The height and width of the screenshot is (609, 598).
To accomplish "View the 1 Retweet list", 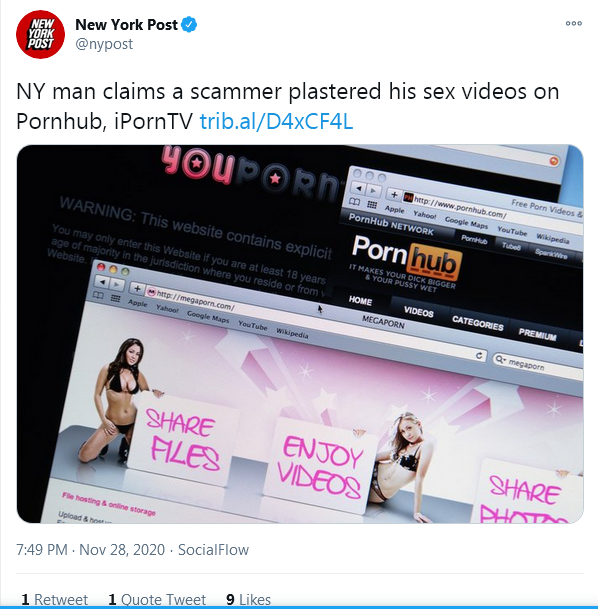I will (54, 599).
